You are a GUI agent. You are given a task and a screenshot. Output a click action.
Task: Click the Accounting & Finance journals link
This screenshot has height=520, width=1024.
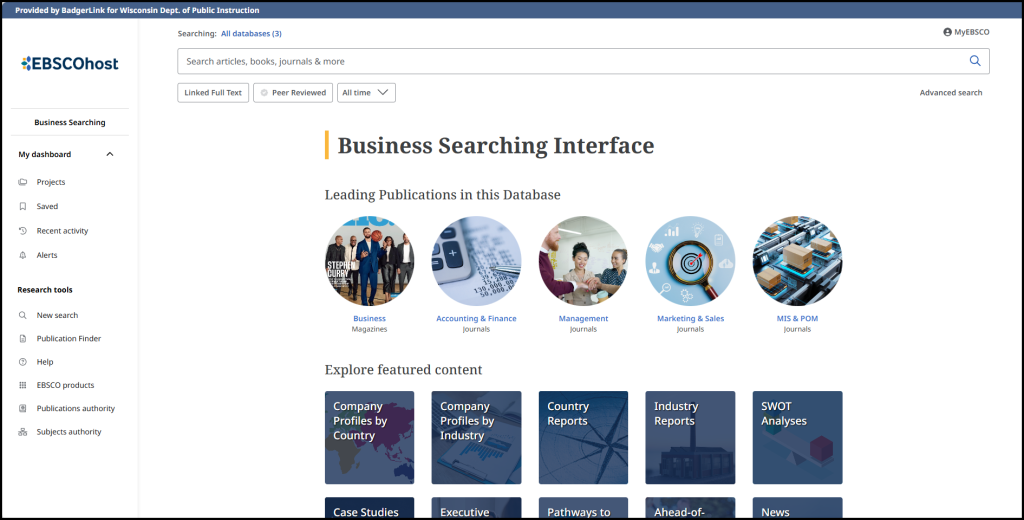tap(476, 319)
